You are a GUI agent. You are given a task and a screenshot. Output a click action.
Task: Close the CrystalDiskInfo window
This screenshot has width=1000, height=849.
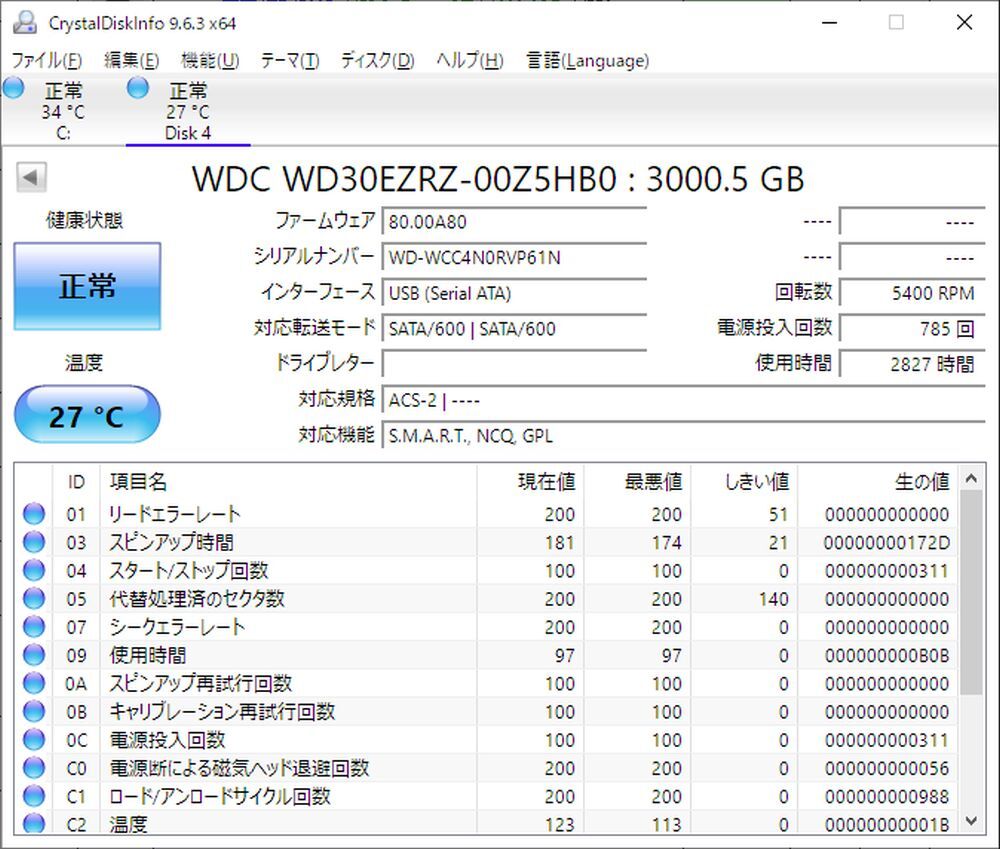pyautogui.click(x=964, y=23)
